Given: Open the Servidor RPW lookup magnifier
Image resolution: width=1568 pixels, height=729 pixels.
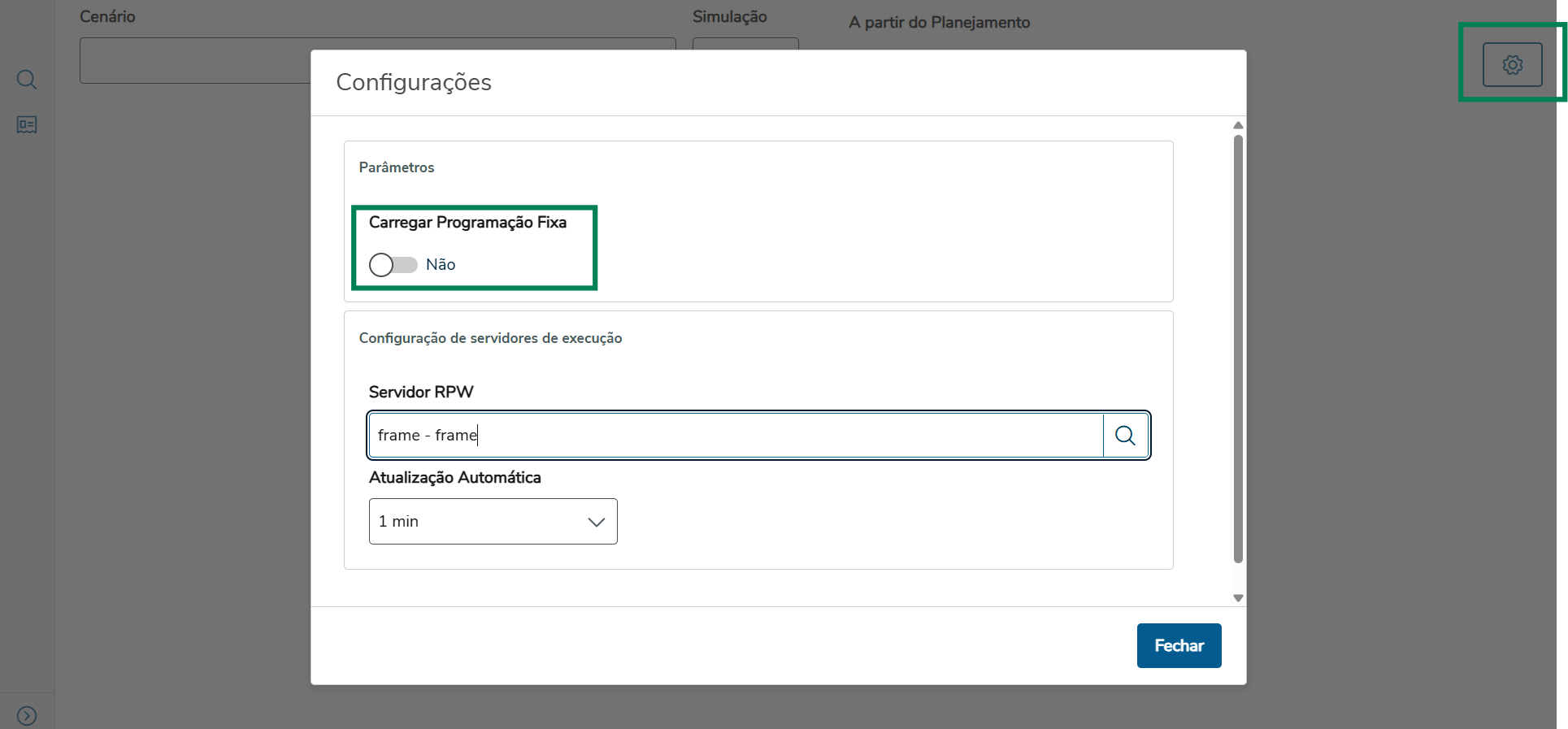Looking at the screenshot, I should (x=1125, y=436).
